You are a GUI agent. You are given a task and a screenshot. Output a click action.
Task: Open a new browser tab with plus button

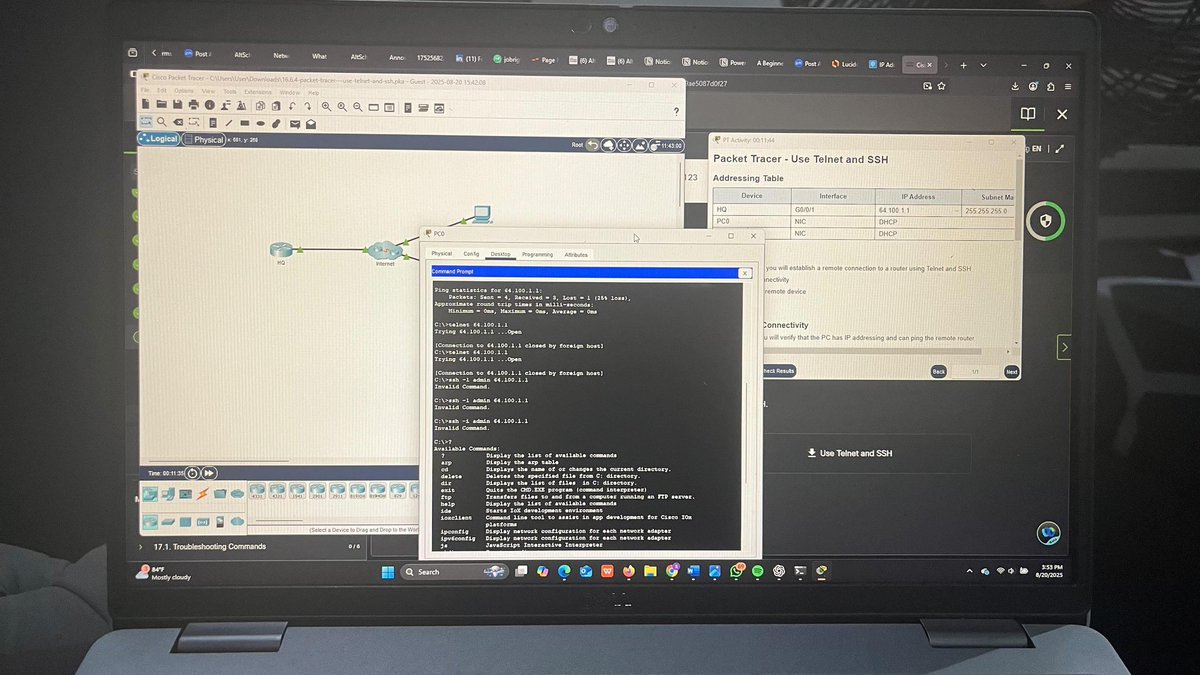coord(963,65)
